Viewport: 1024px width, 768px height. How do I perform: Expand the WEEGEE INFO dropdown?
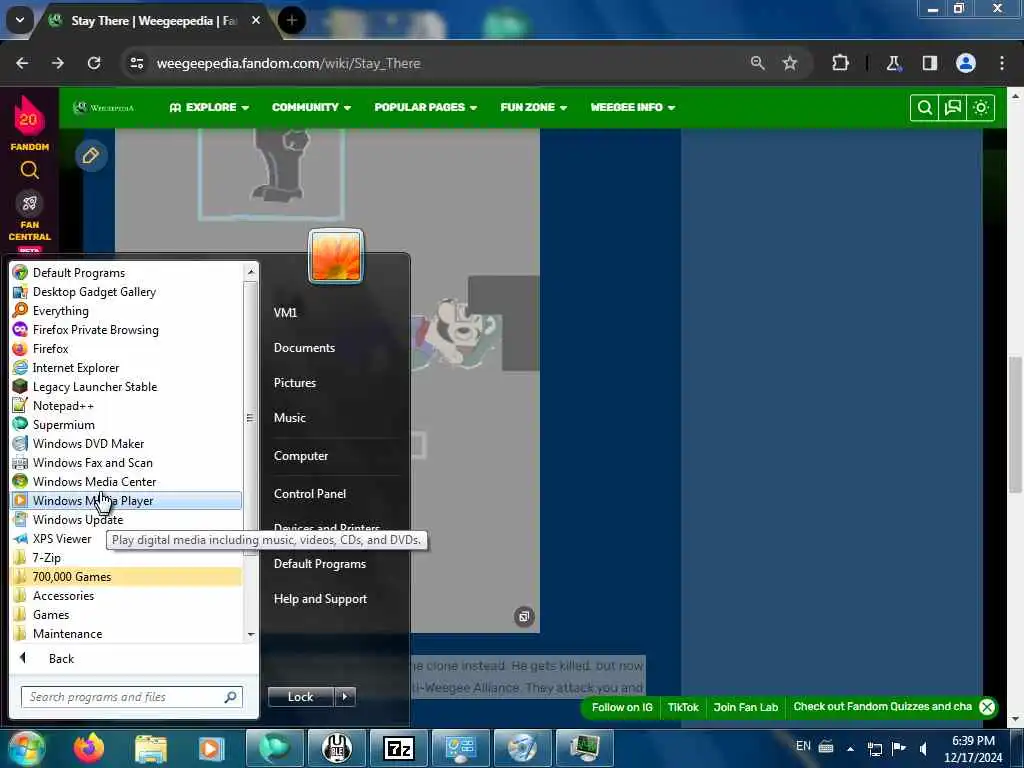pyautogui.click(x=633, y=107)
